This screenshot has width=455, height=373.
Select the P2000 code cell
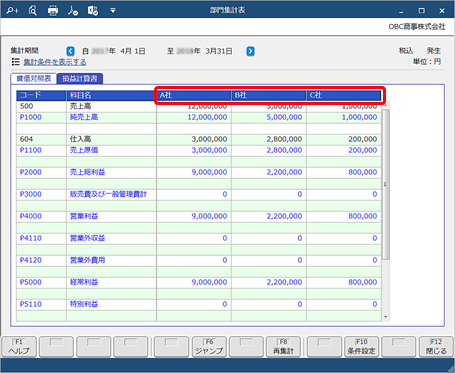click(41, 172)
